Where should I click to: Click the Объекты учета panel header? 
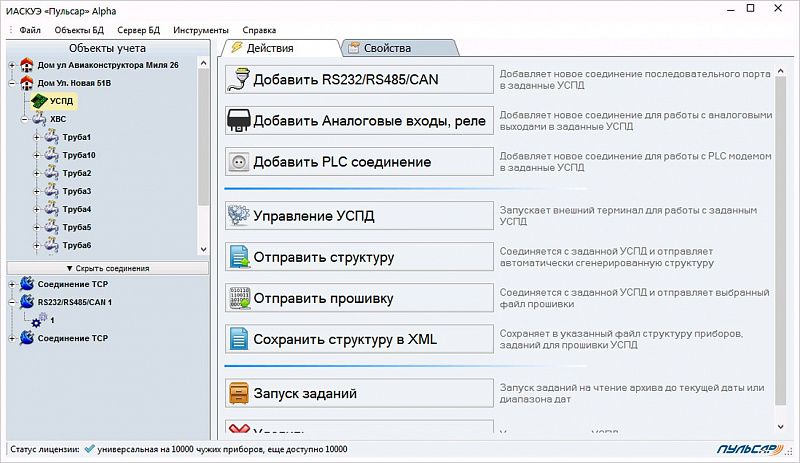tap(108, 48)
